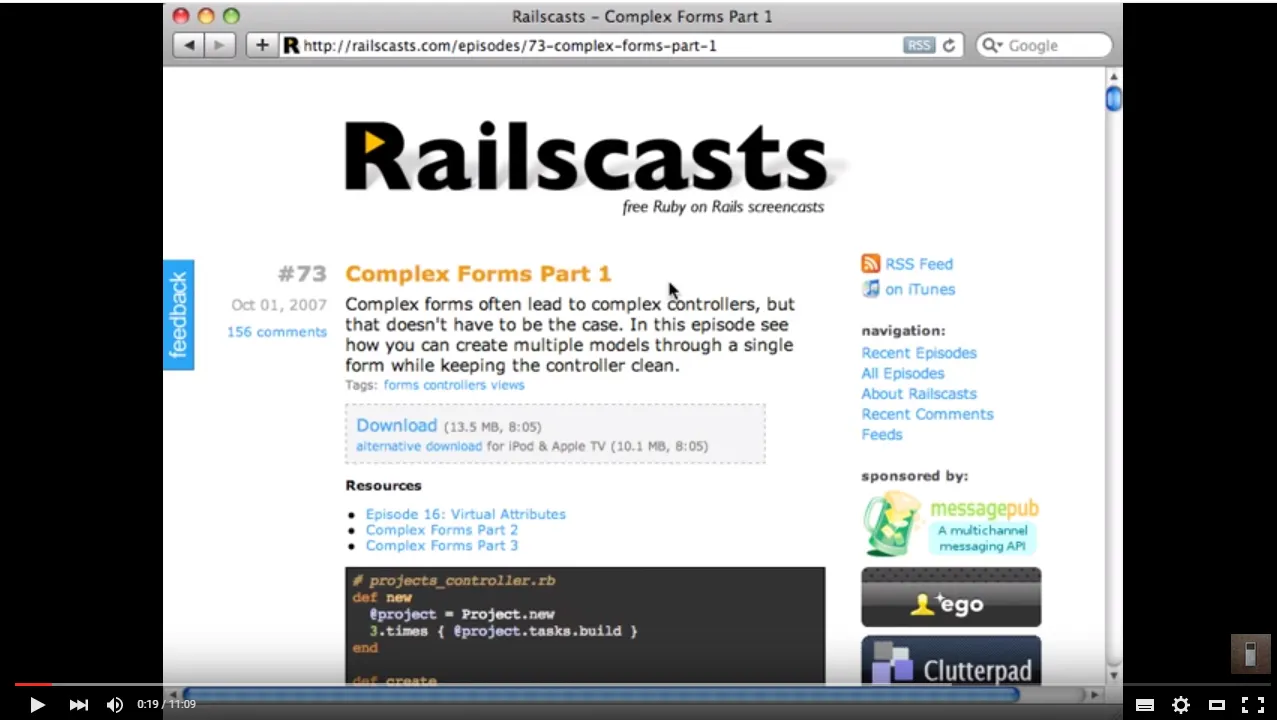The height and width of the screenshot is (720, 1277).
Task: Go to All Episodes
Action: pyautogui.click(x=903, y=373)
